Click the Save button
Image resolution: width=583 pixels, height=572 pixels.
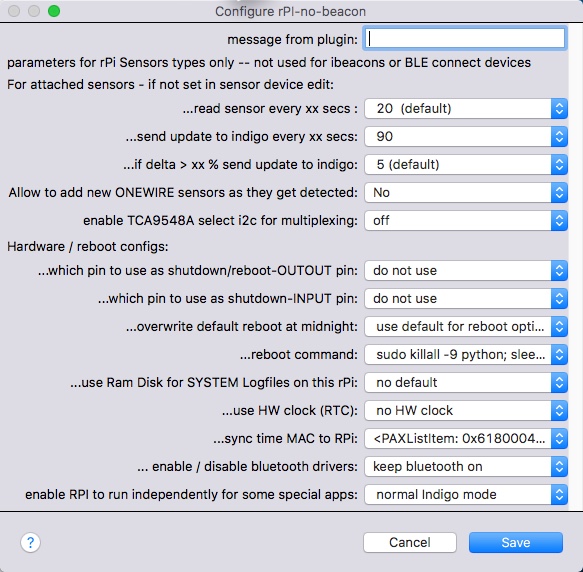click(516, 542)
